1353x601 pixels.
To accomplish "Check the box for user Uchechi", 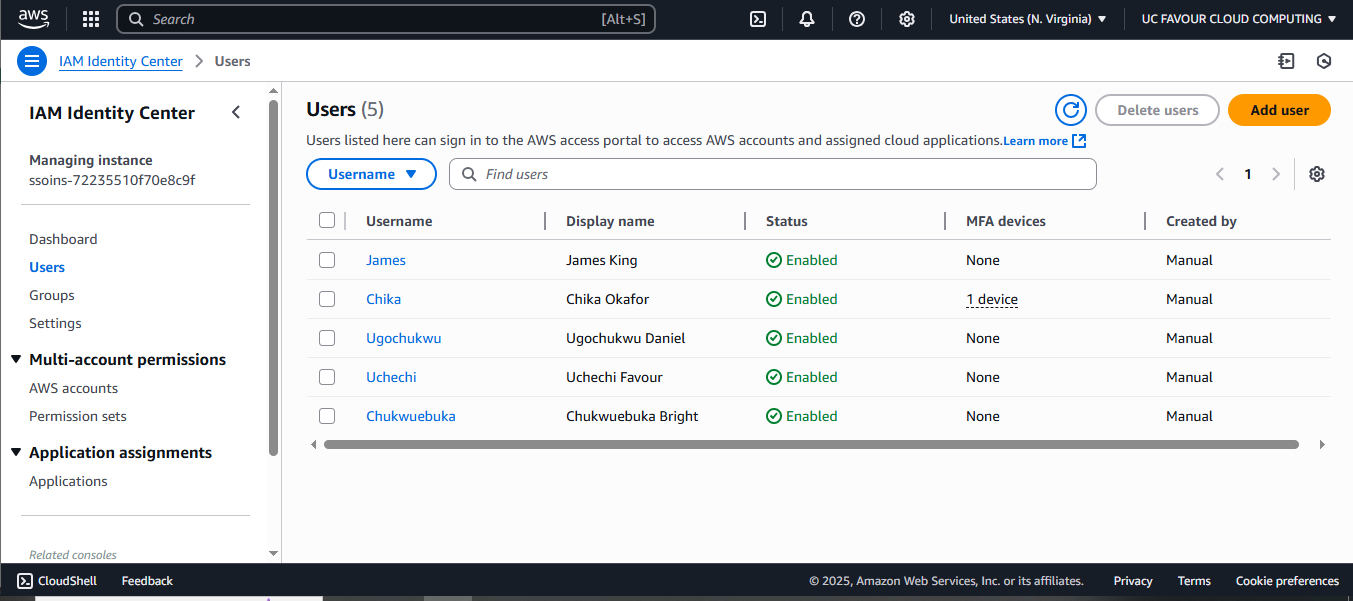I will pos(327,377).
